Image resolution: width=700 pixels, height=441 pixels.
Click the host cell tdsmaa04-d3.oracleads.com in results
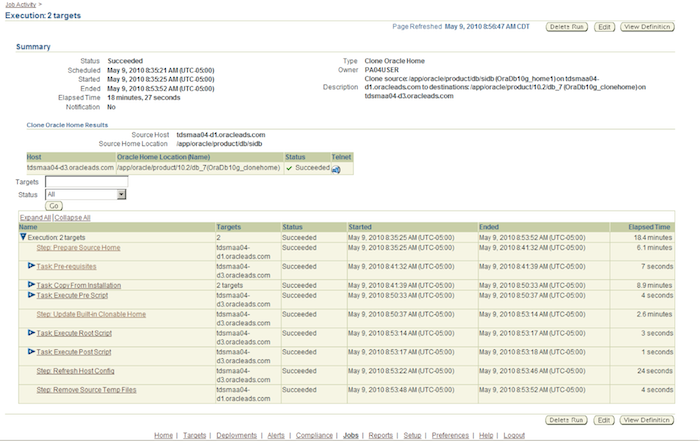[71, 168]
